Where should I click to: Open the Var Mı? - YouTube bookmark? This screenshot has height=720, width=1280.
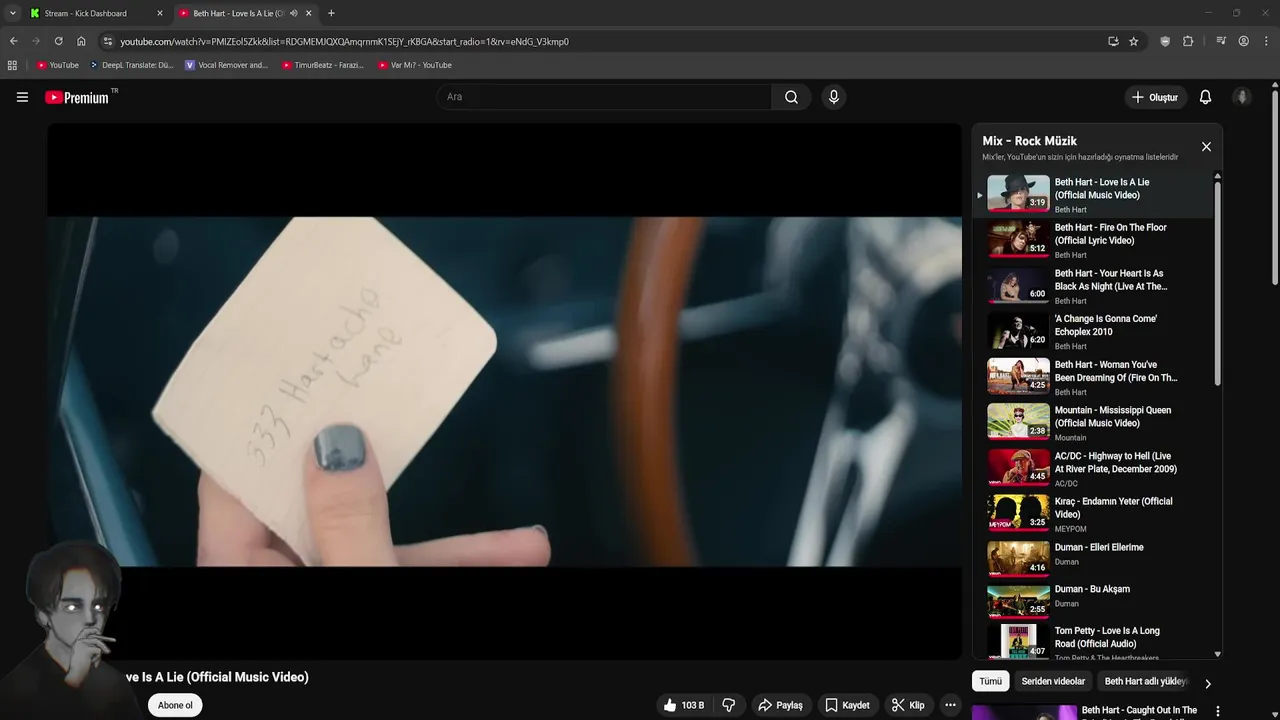415,65
